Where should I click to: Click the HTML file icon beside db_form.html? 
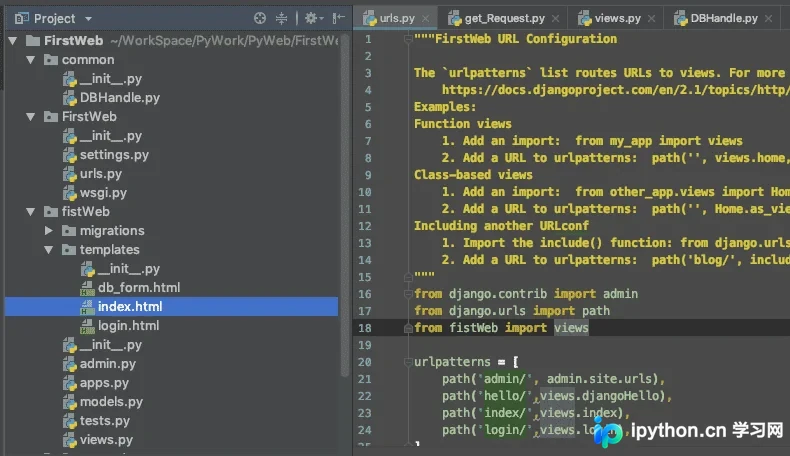88,288
